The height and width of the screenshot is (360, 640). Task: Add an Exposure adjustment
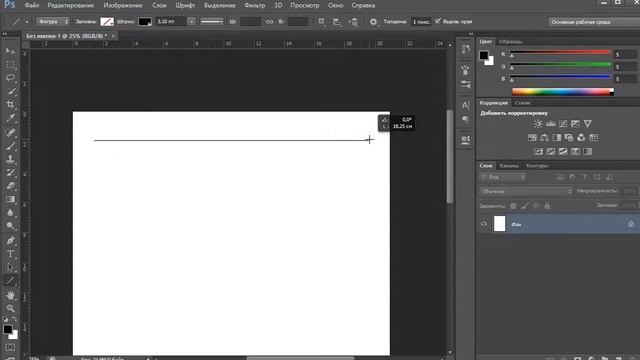[575, 124]
